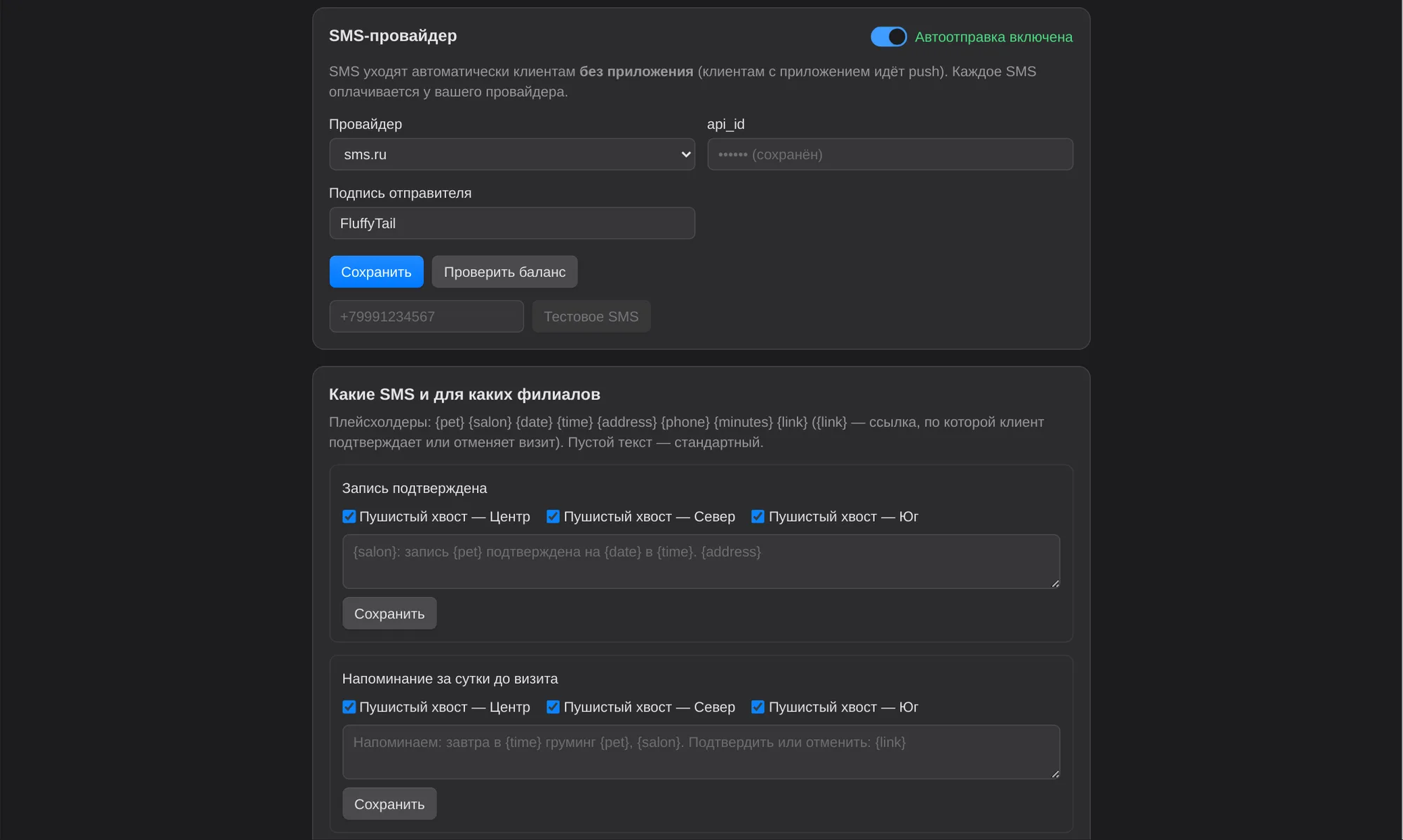
Task: Toggle the auto-send SMS switch
Action: point(888,36)
